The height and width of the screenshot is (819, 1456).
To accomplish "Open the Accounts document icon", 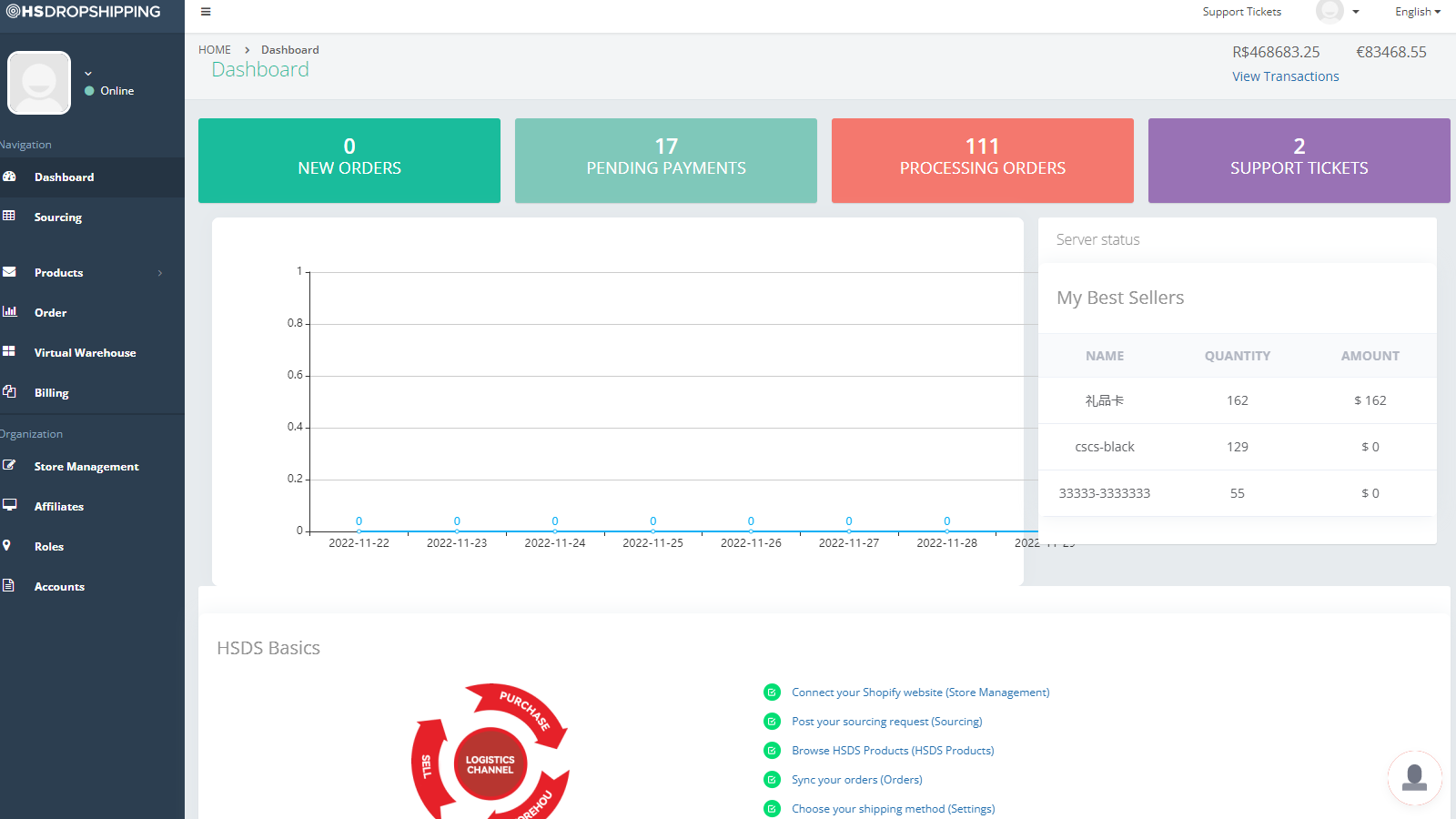I will [8, 585].
